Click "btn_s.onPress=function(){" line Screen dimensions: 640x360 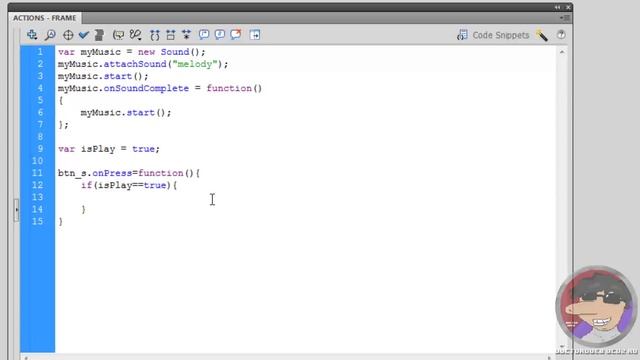point(129,173)
